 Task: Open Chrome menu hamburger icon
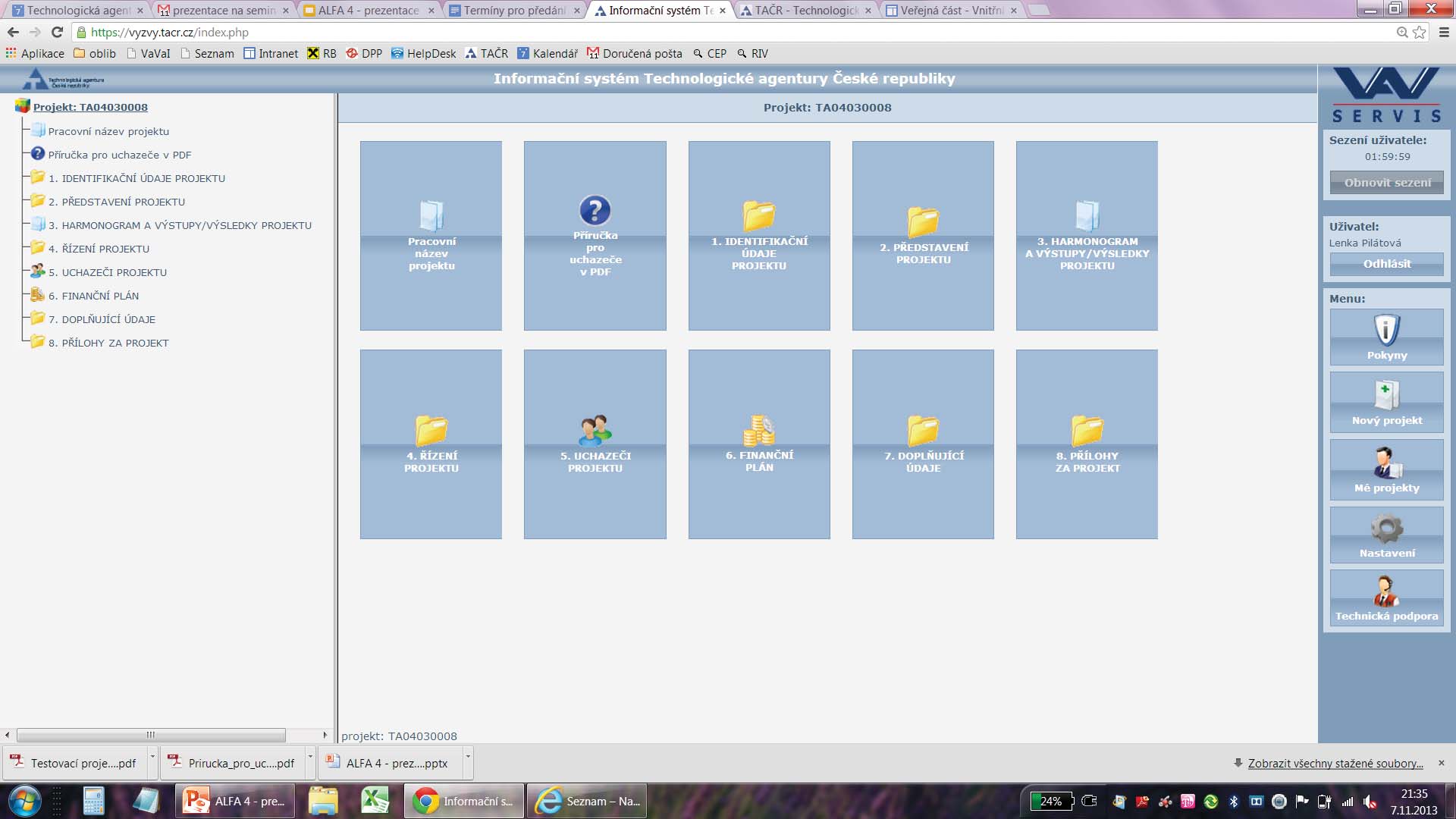(1444, 32)
